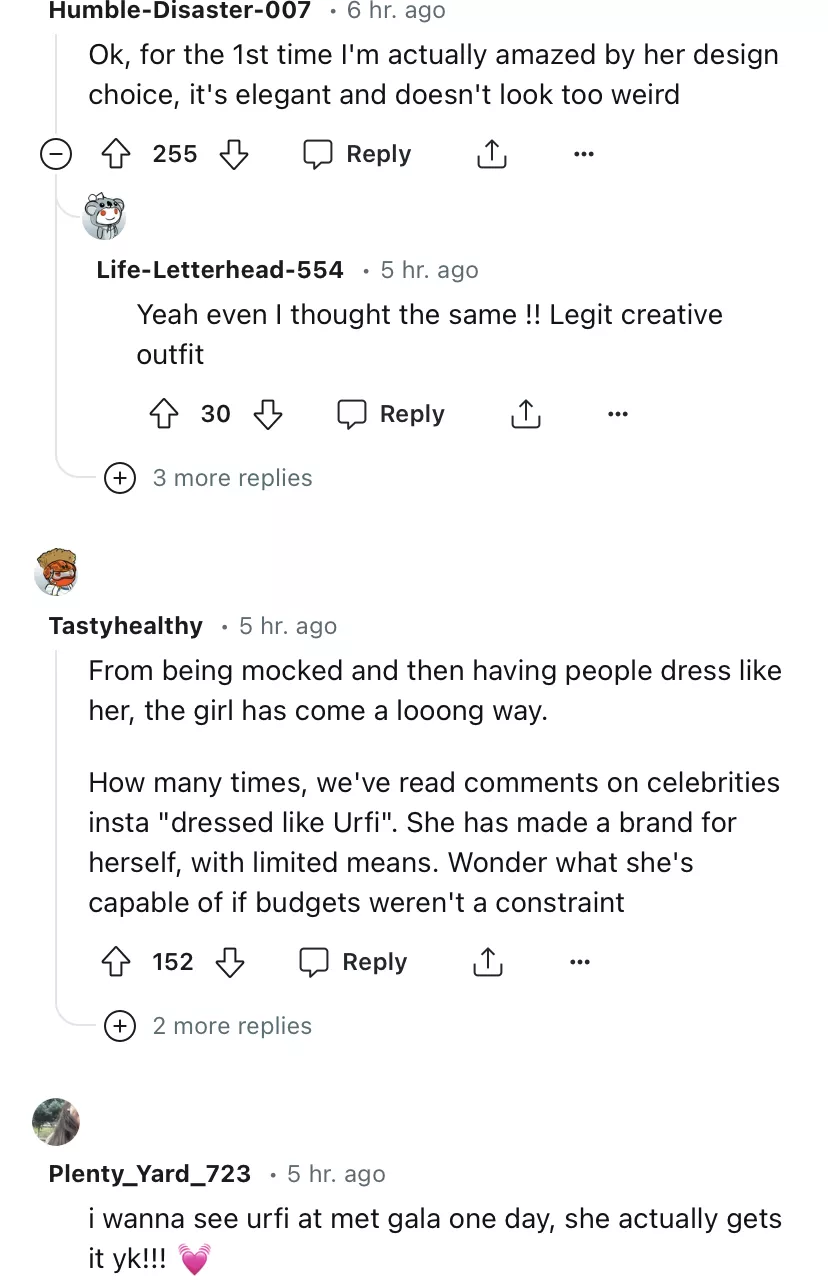
Task: Reply to Life-Letterhead-554's comment
Action: (392, 414)
